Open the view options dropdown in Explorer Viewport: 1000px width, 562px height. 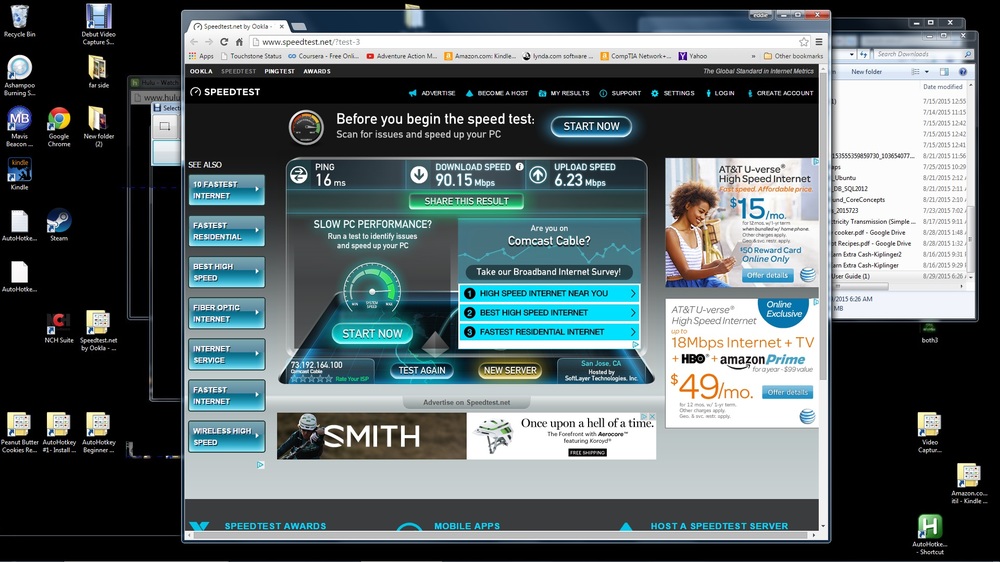point(927,71)
